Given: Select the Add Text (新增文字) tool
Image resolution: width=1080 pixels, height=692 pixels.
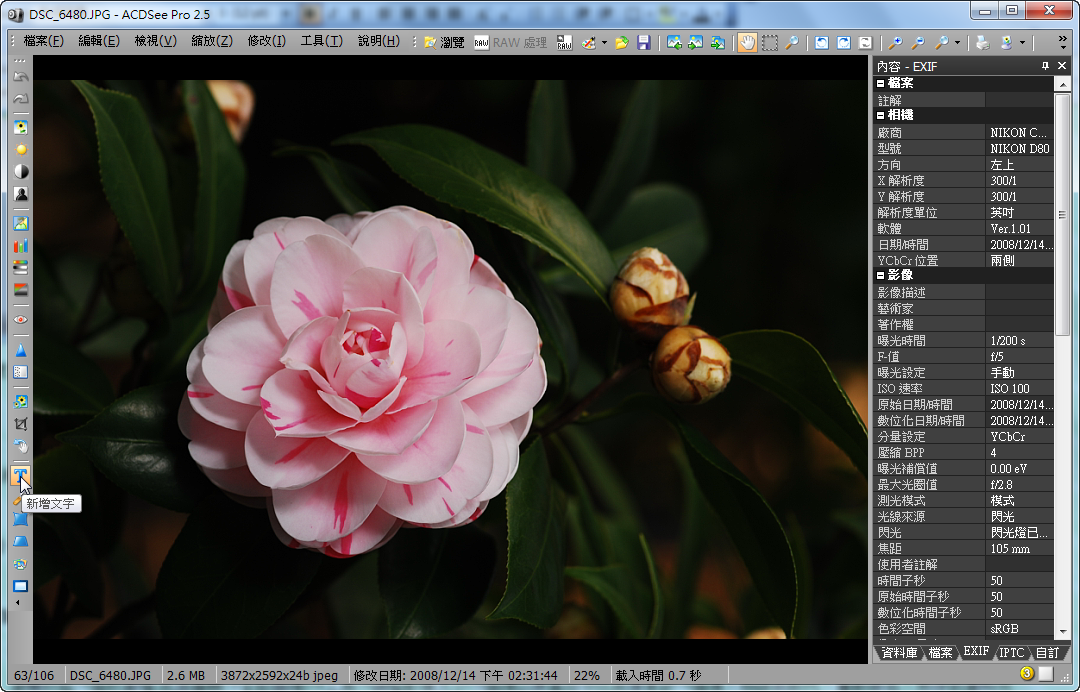Looking at the screenshot, I should [x=20, y=475].
